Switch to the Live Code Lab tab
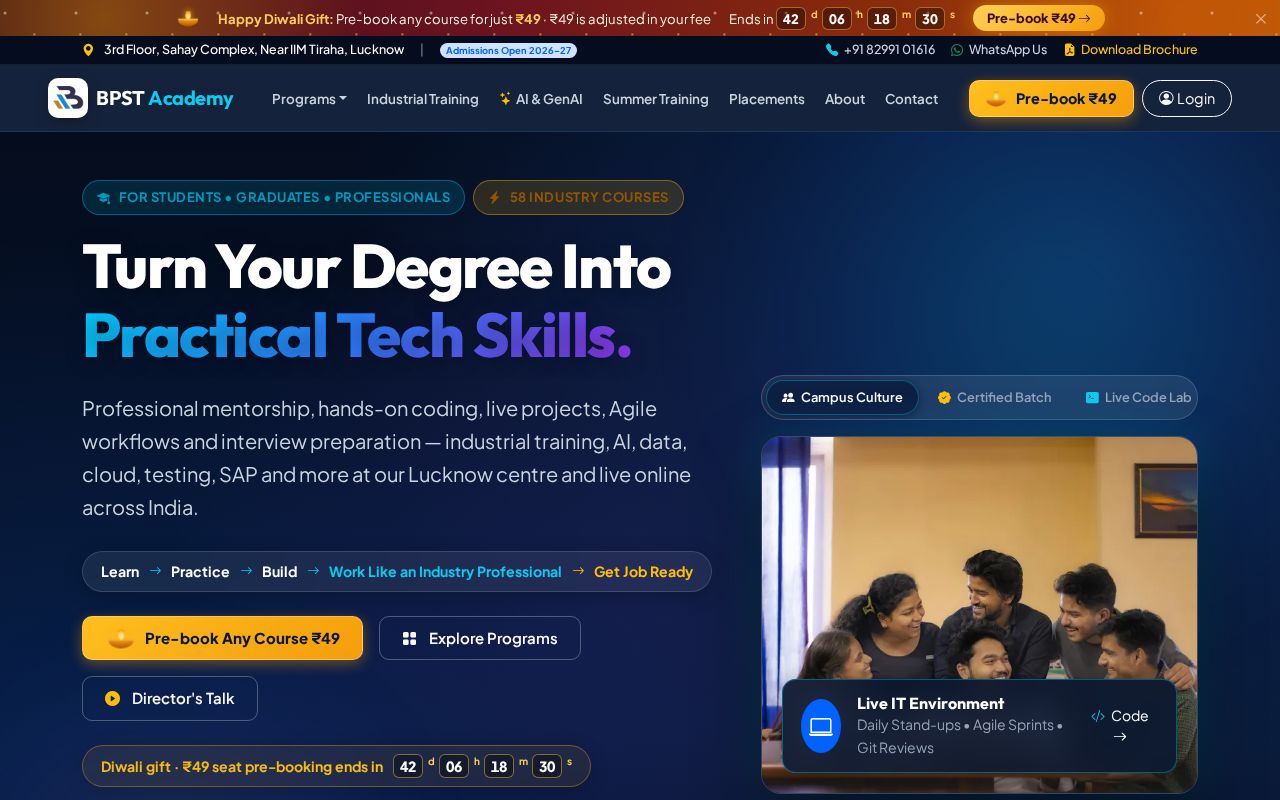Viewport: 1280px width, 800px height. click(x=1139, y=397)
